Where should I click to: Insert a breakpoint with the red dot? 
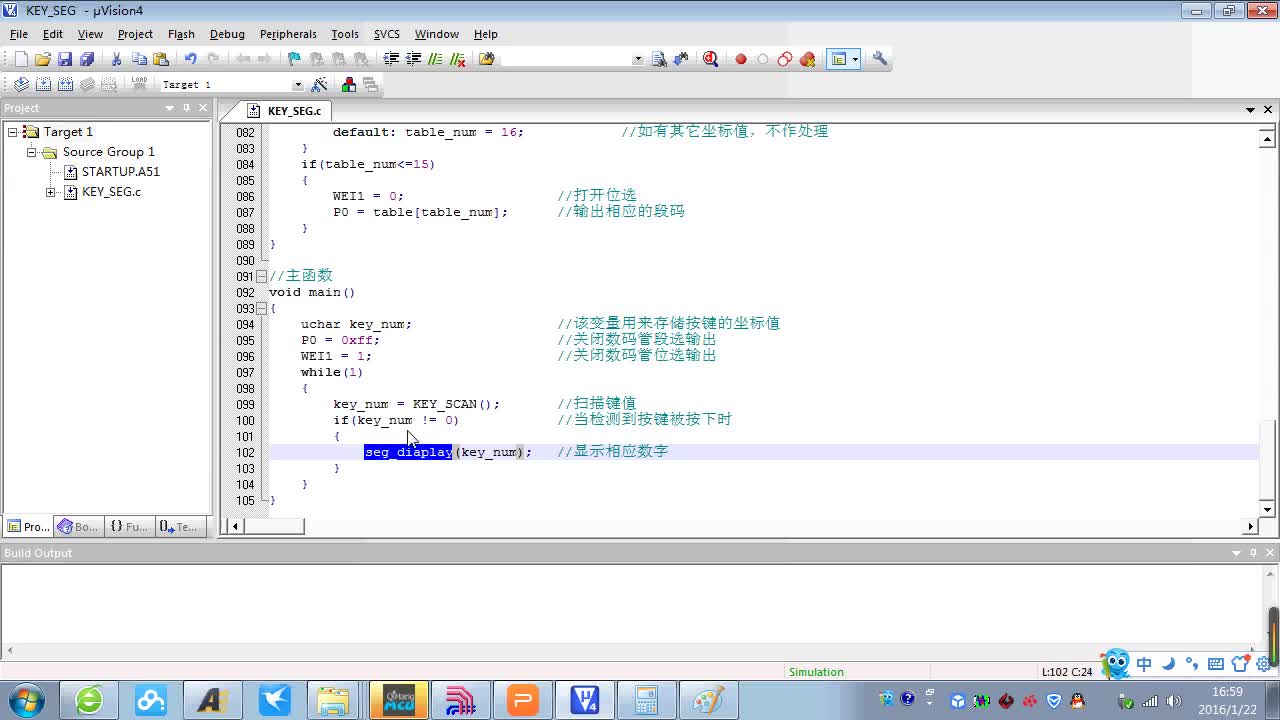(741, 59)
